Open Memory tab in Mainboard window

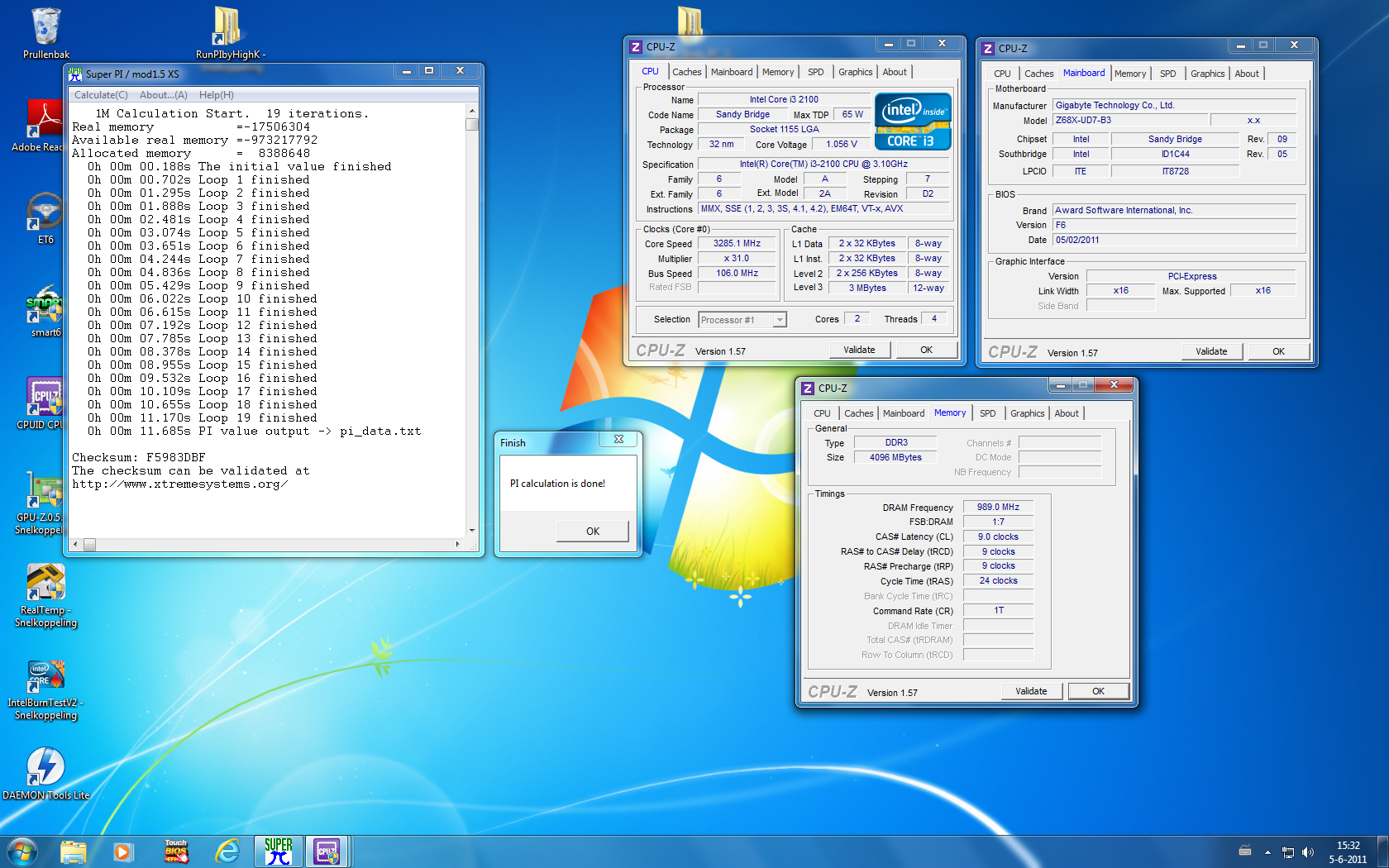[1130, 74]
